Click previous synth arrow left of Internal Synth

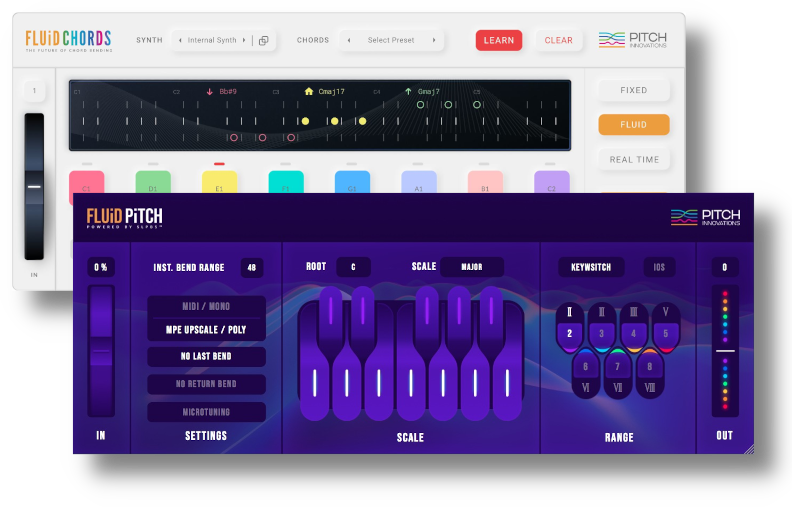[x=180, y=41]
